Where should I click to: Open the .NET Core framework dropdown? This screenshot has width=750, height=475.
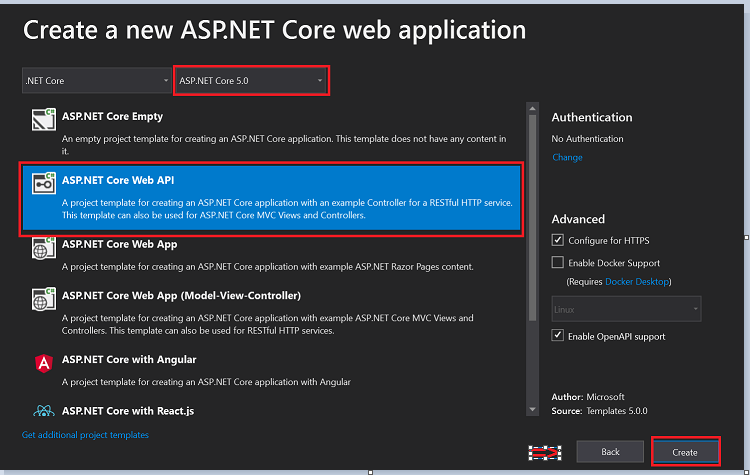pos(97,80)
